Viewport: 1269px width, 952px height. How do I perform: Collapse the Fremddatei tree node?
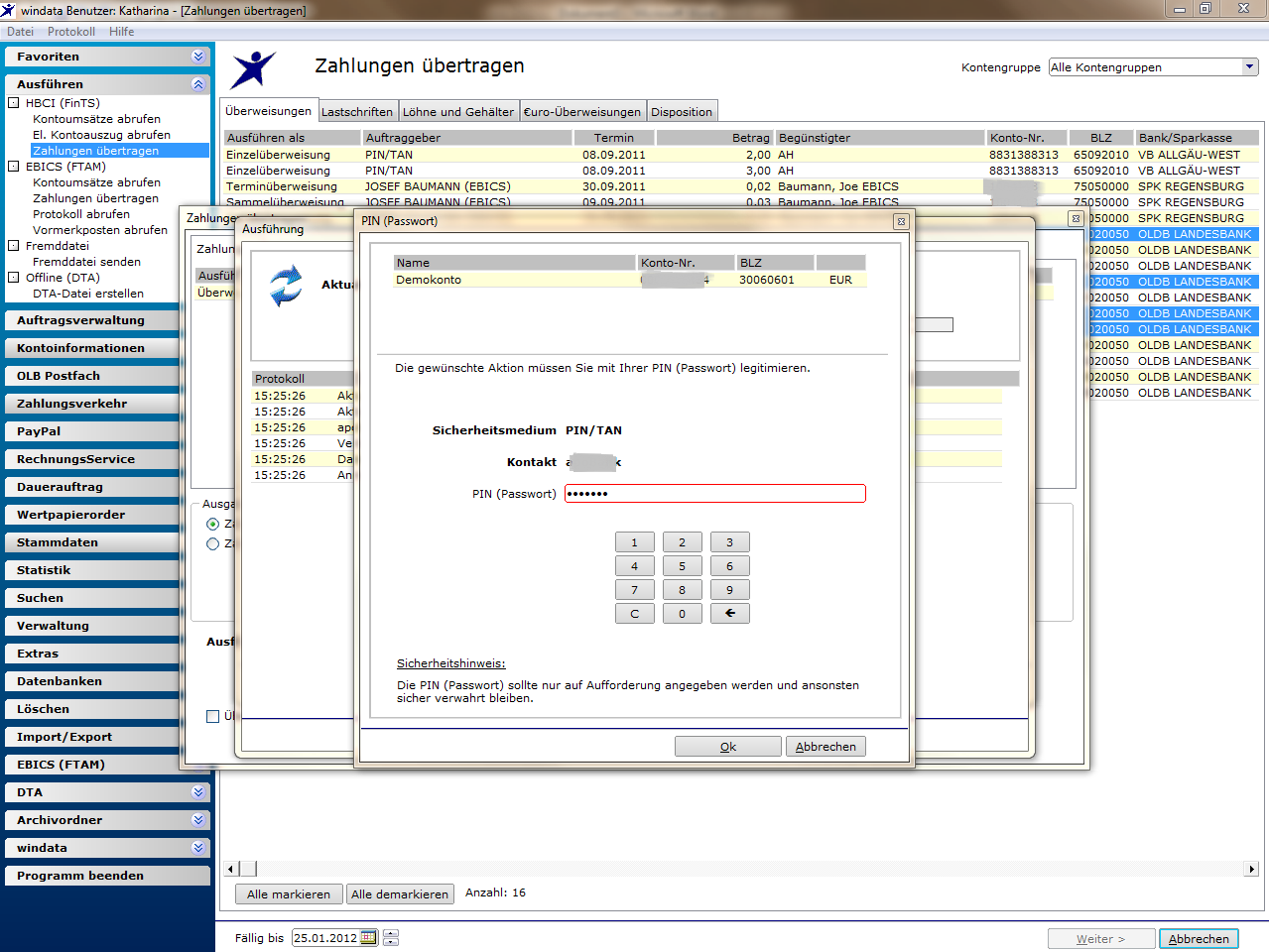pos(14,246)
